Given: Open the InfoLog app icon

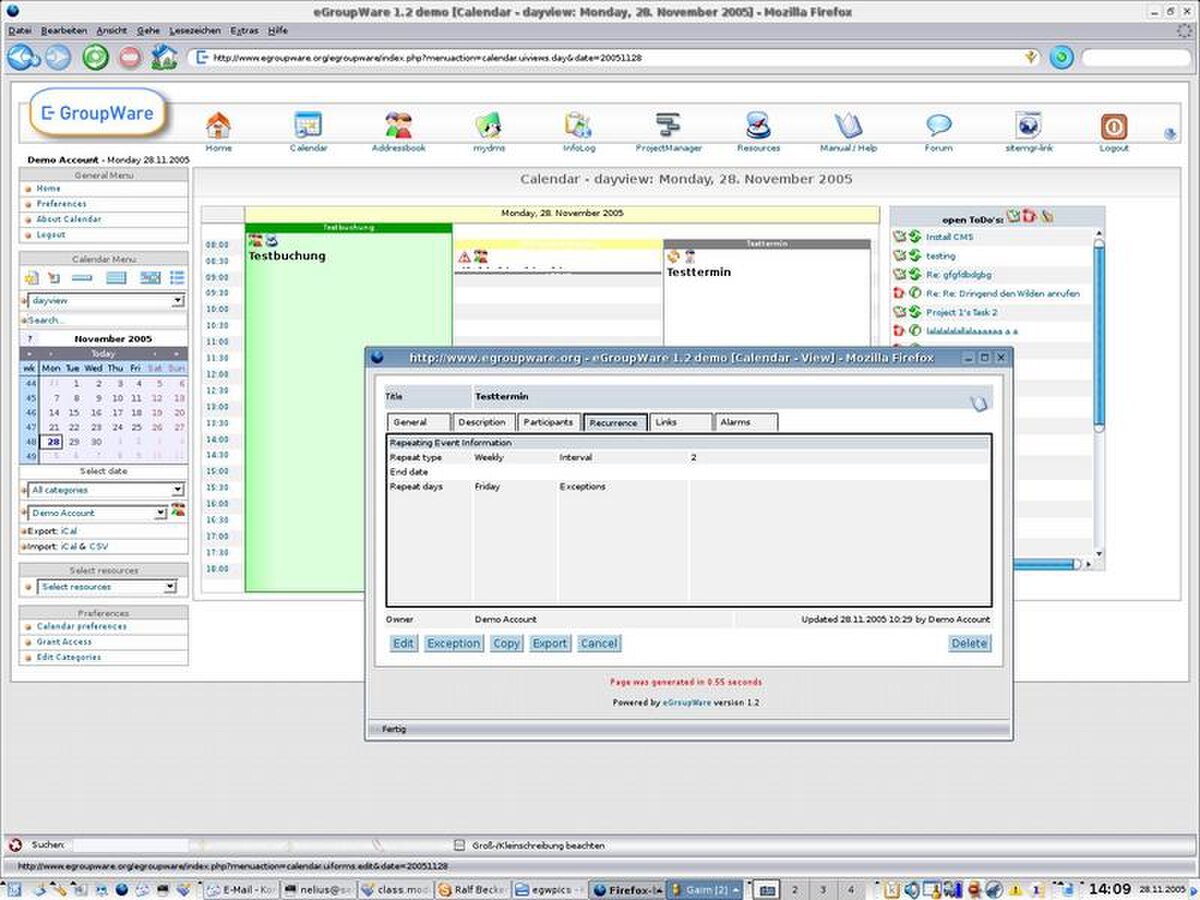Looking at the screenshot, I should tap(578, 126).
